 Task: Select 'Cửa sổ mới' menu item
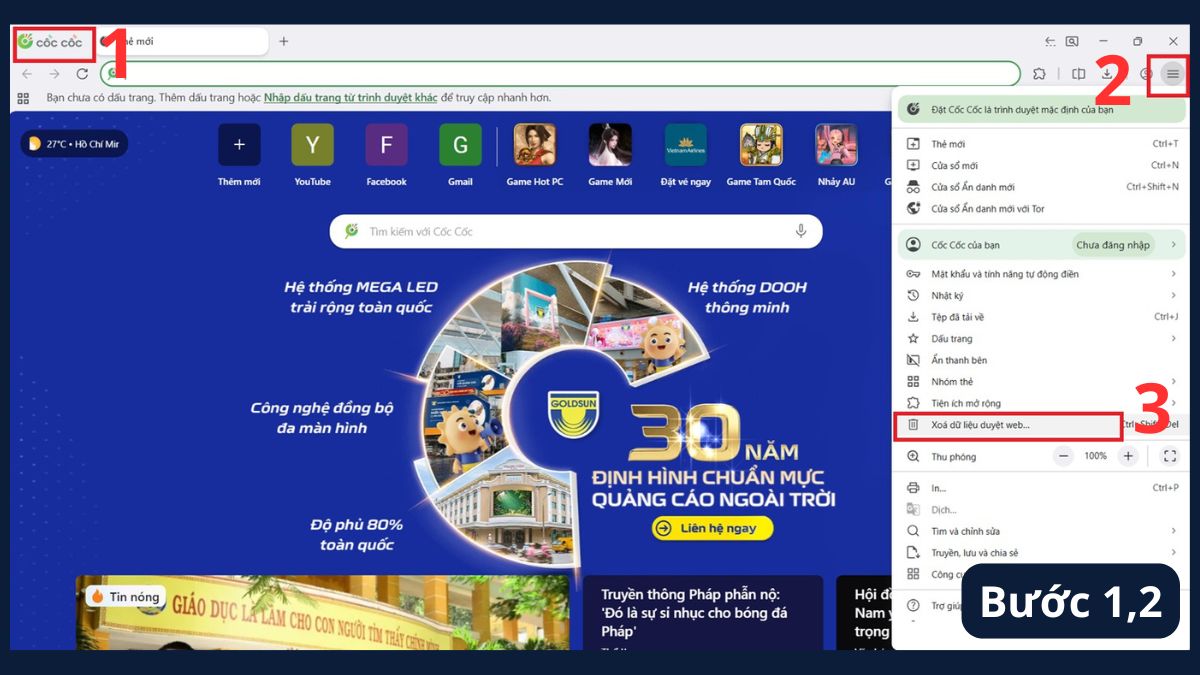1041,165
